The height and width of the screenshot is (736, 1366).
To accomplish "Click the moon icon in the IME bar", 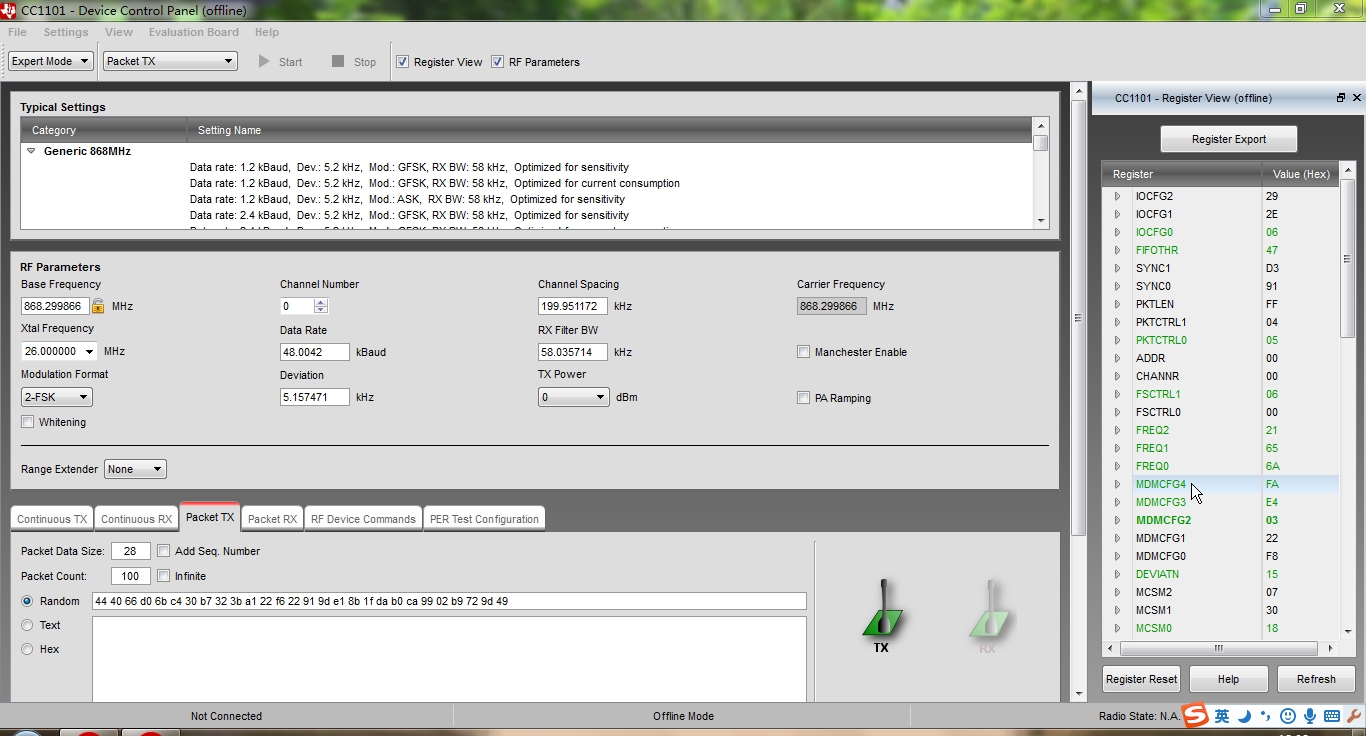I will 1244,716.
